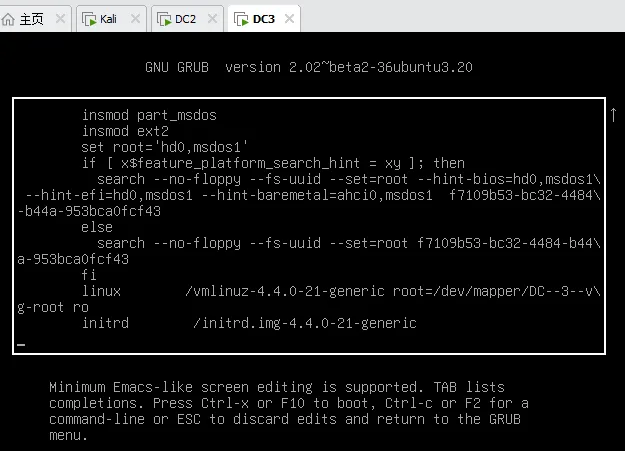The image size is (625, 451).
Task: Click the GNU GRUB version header text
Action: point(309,67)
